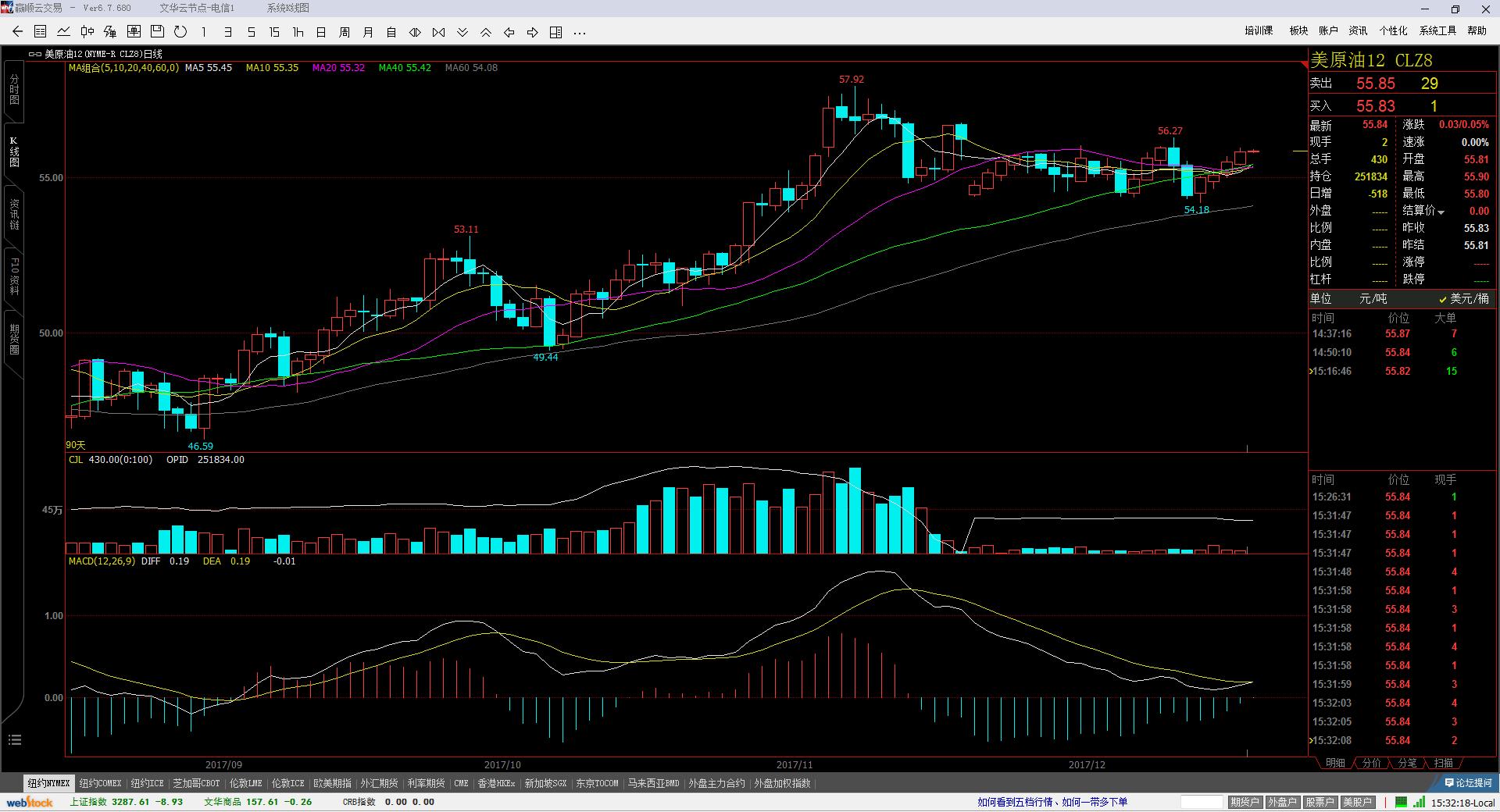This screenshot has width=1500, height=812.
Task: Open the 个性化 menu
Action: pos(1393,30)
